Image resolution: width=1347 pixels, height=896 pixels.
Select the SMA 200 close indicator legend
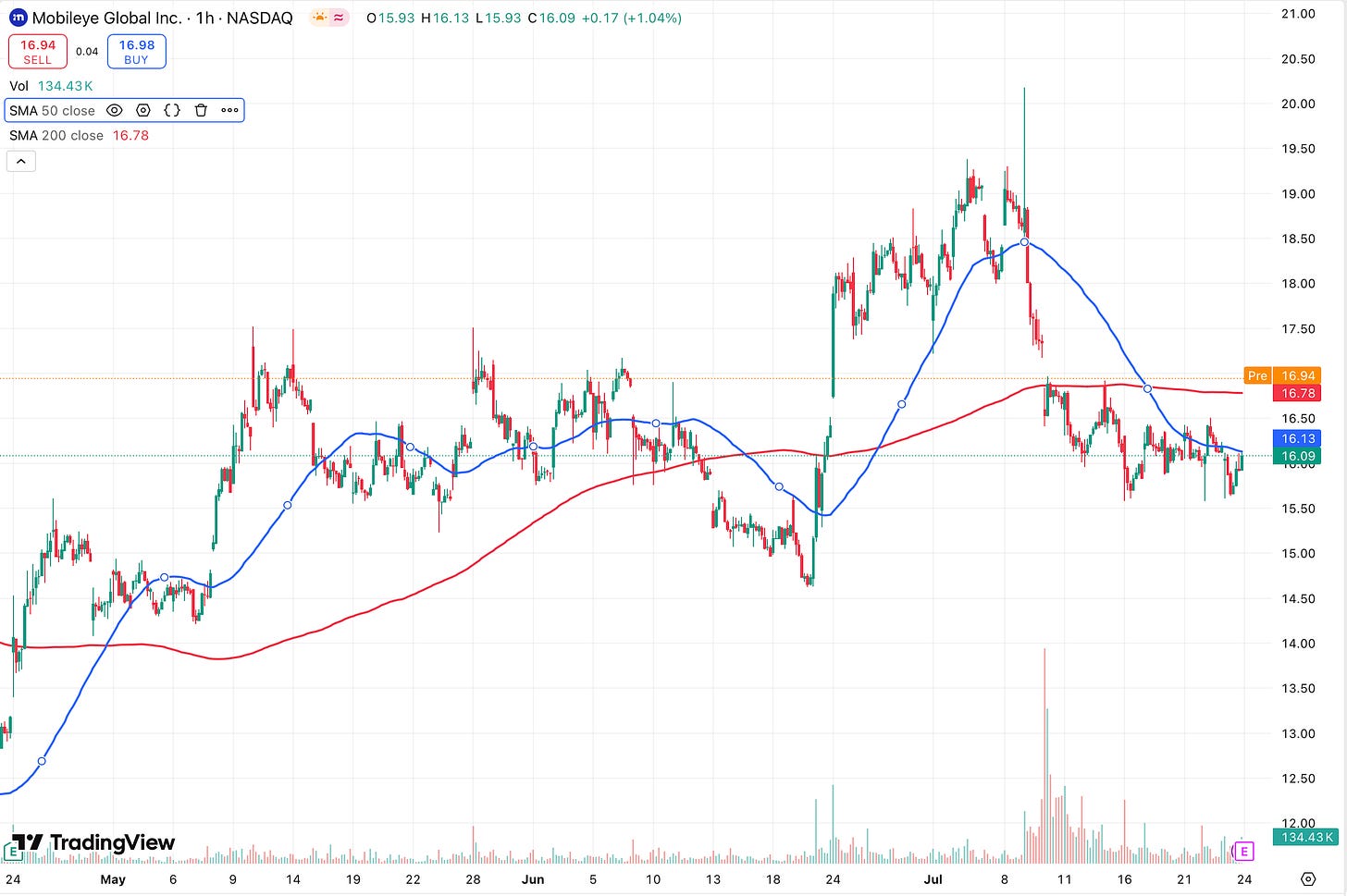[x=79, y=136]
